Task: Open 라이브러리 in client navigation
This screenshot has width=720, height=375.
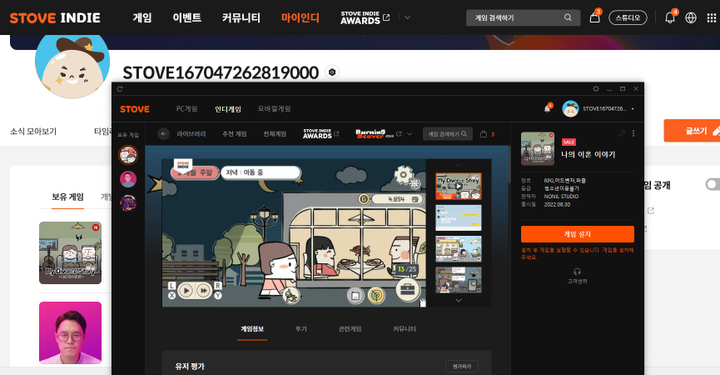Action: click(x=191, y=134)
